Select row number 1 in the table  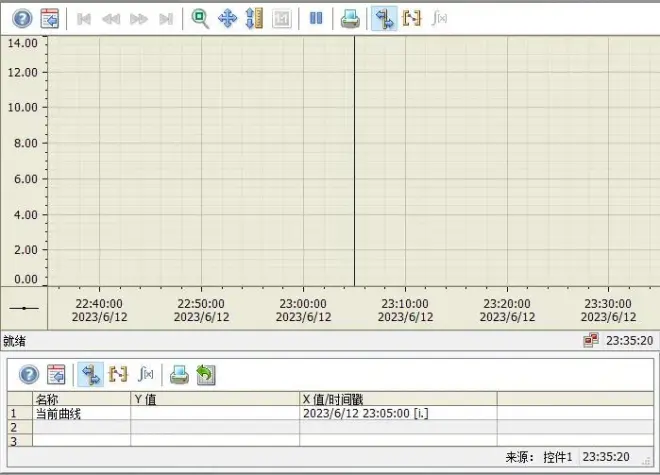click(20, 413)
